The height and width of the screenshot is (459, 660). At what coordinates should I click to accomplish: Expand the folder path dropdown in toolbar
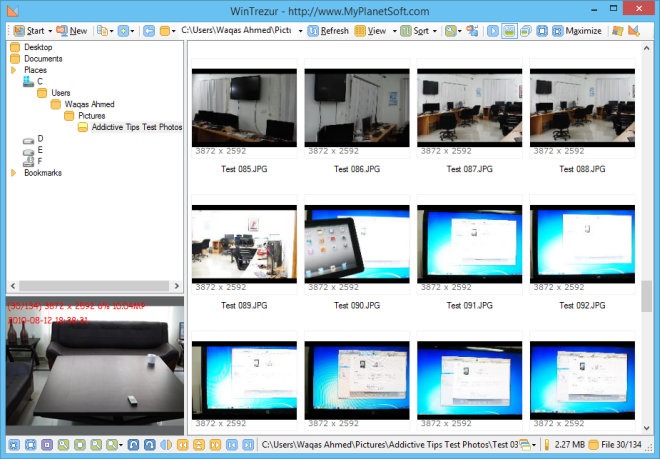pyautogui.click(x=300, y=31)
